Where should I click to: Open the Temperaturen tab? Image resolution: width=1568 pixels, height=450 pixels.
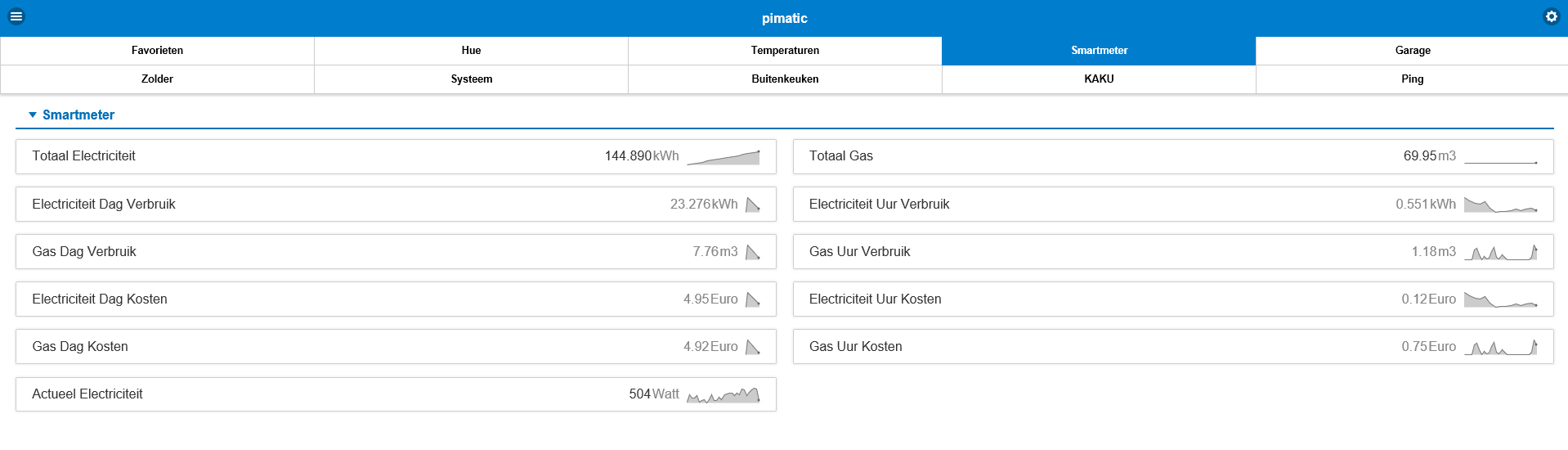785,51
